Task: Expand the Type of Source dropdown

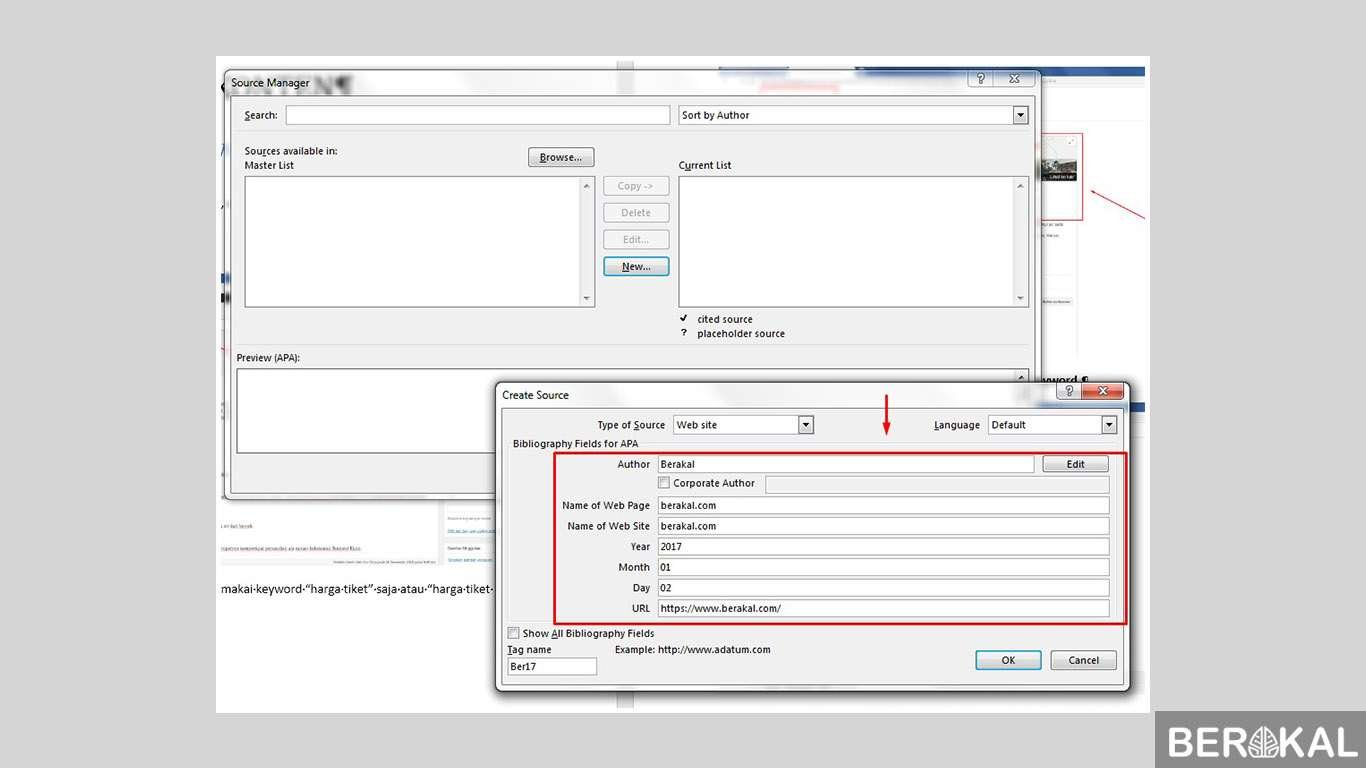Action: (806, 425)
